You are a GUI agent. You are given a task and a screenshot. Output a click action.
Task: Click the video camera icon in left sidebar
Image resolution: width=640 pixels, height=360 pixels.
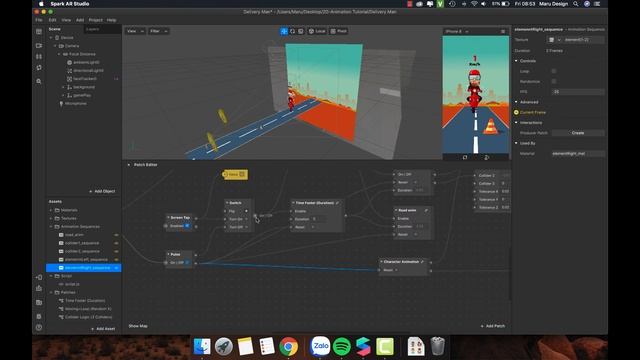(x=39, y=46)
